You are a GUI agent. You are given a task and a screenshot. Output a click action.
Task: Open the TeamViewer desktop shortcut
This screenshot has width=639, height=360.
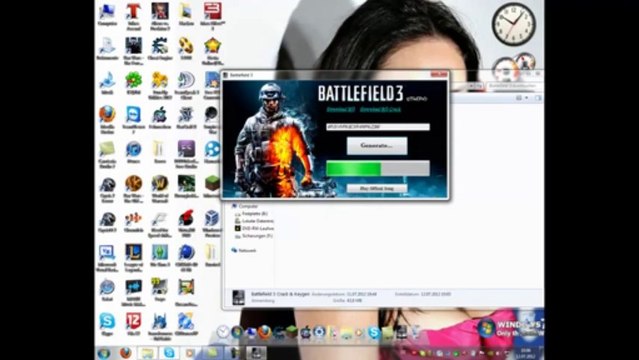coord(133,119)
